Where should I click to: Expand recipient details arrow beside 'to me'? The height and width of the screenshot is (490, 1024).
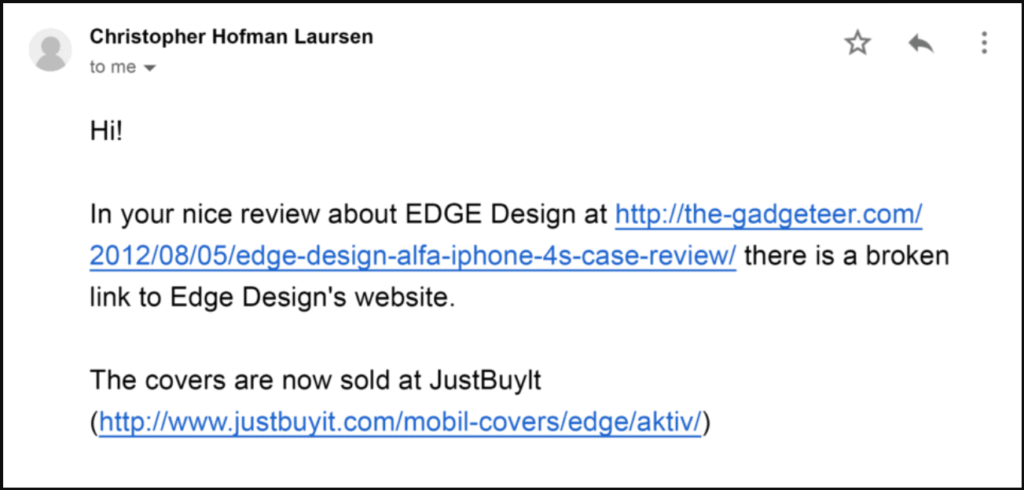tap(150, 68)
